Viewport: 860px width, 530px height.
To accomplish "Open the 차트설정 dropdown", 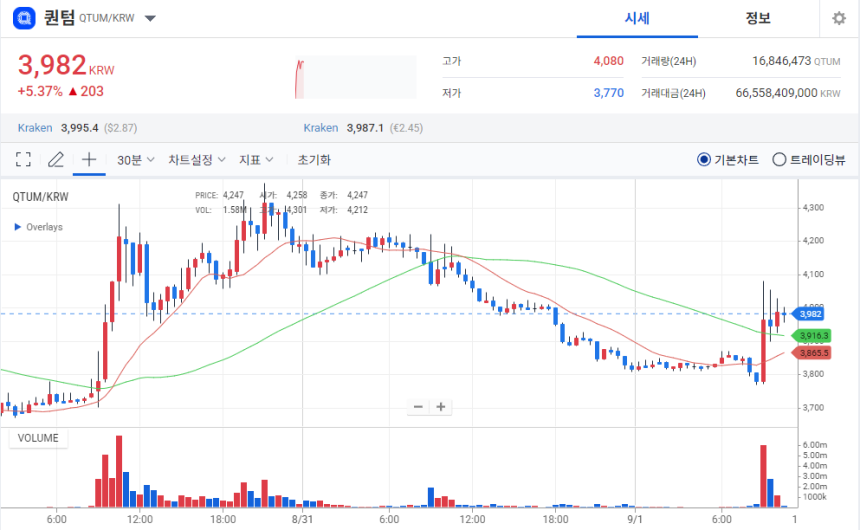I will tap(196, 160).
